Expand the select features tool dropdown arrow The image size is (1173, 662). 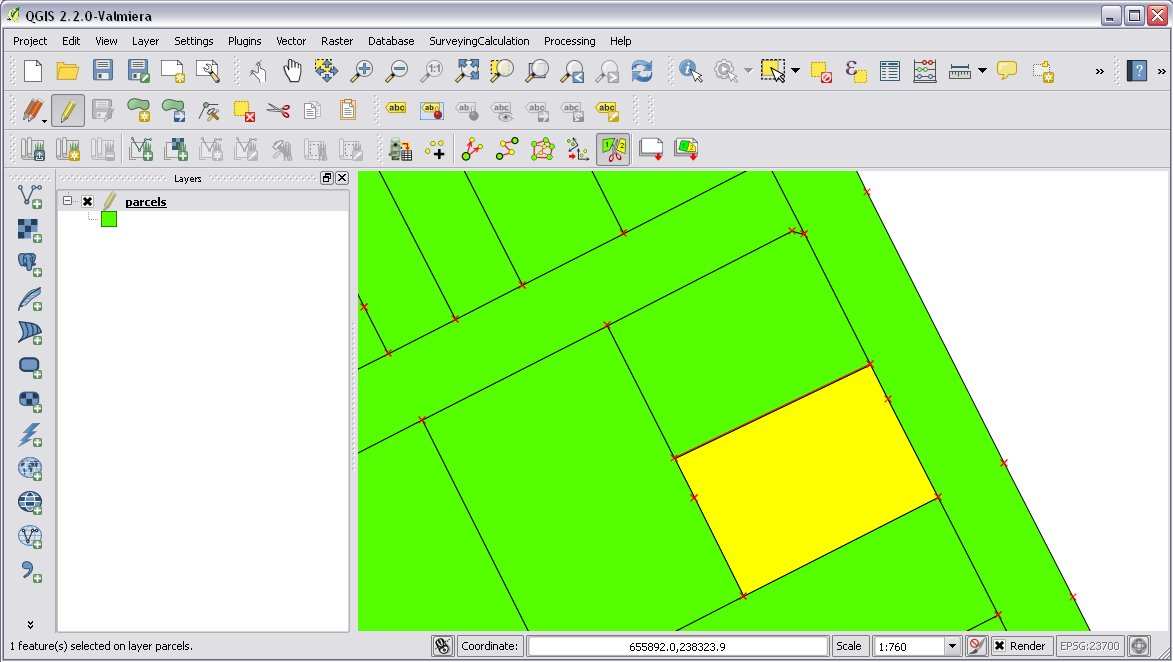tap(795, 70)
